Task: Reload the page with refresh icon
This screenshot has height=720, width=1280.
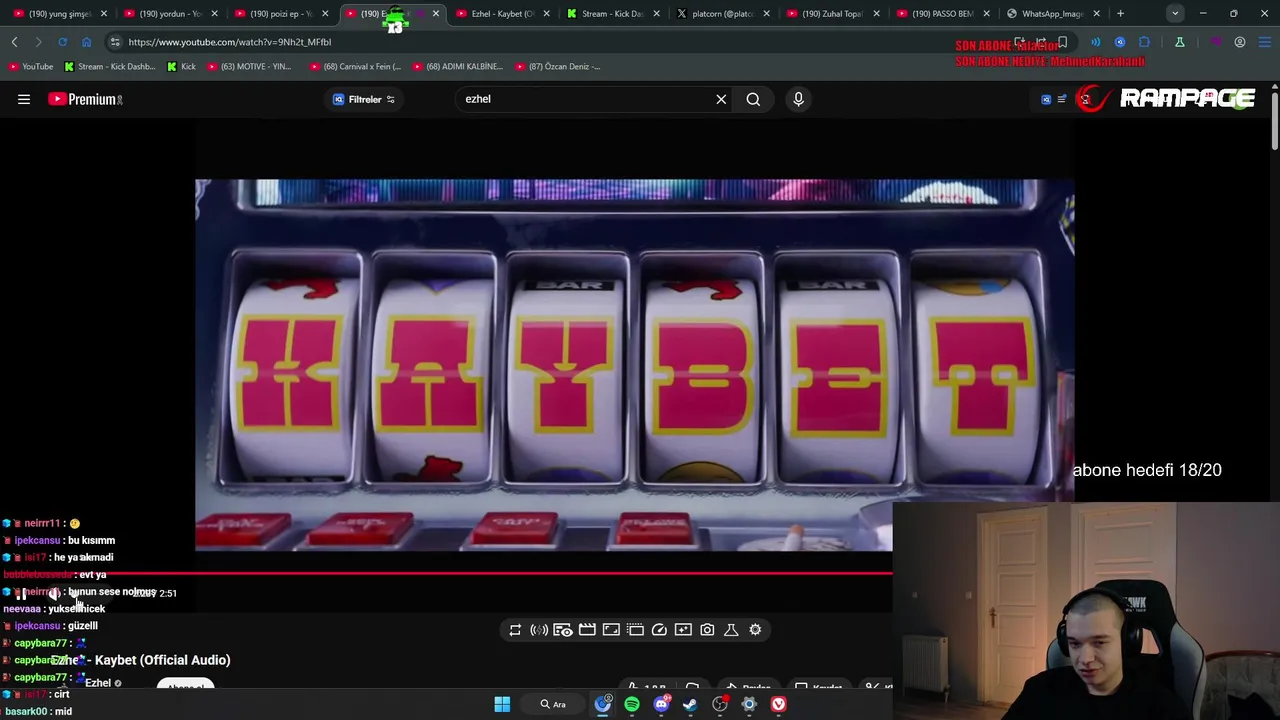Action: (62, 42)
